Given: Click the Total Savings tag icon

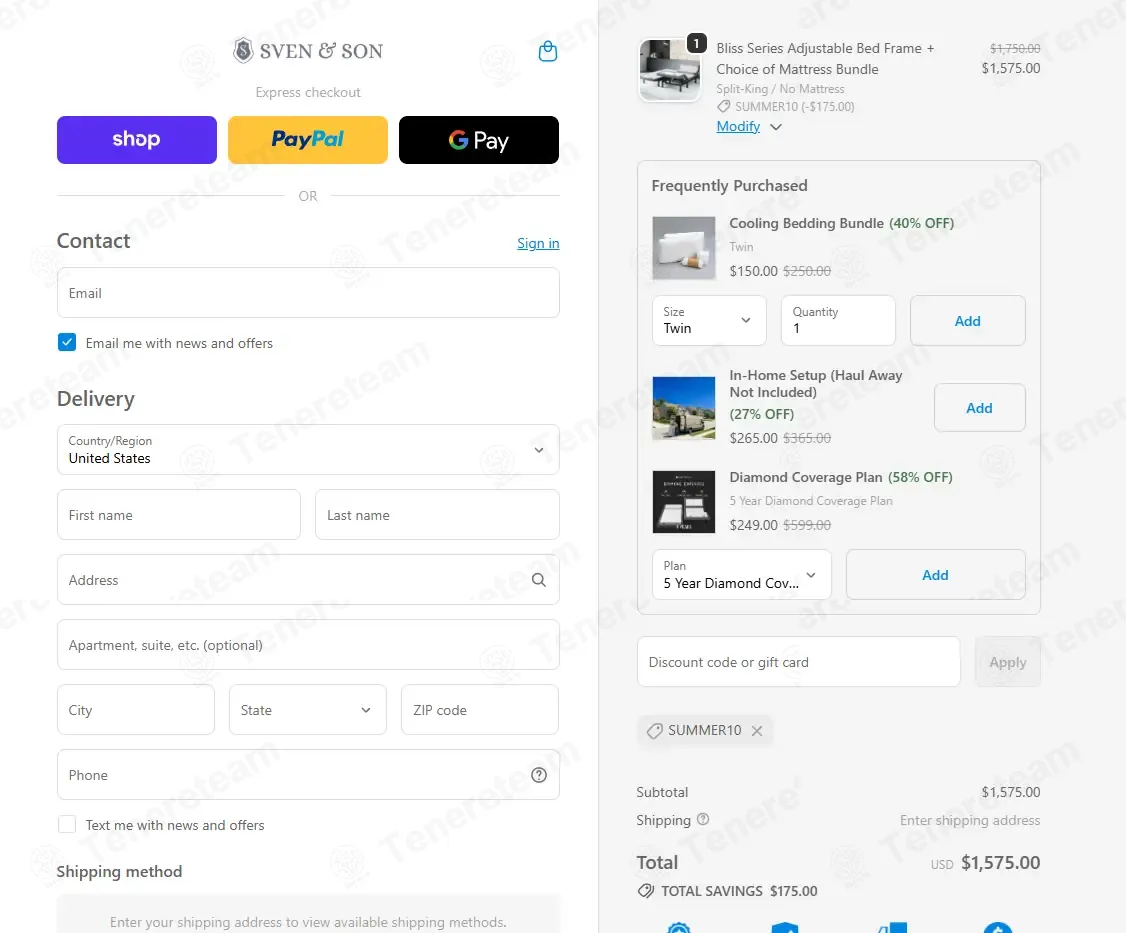Looking at the screenshot, I should click(x=646, y=891).
